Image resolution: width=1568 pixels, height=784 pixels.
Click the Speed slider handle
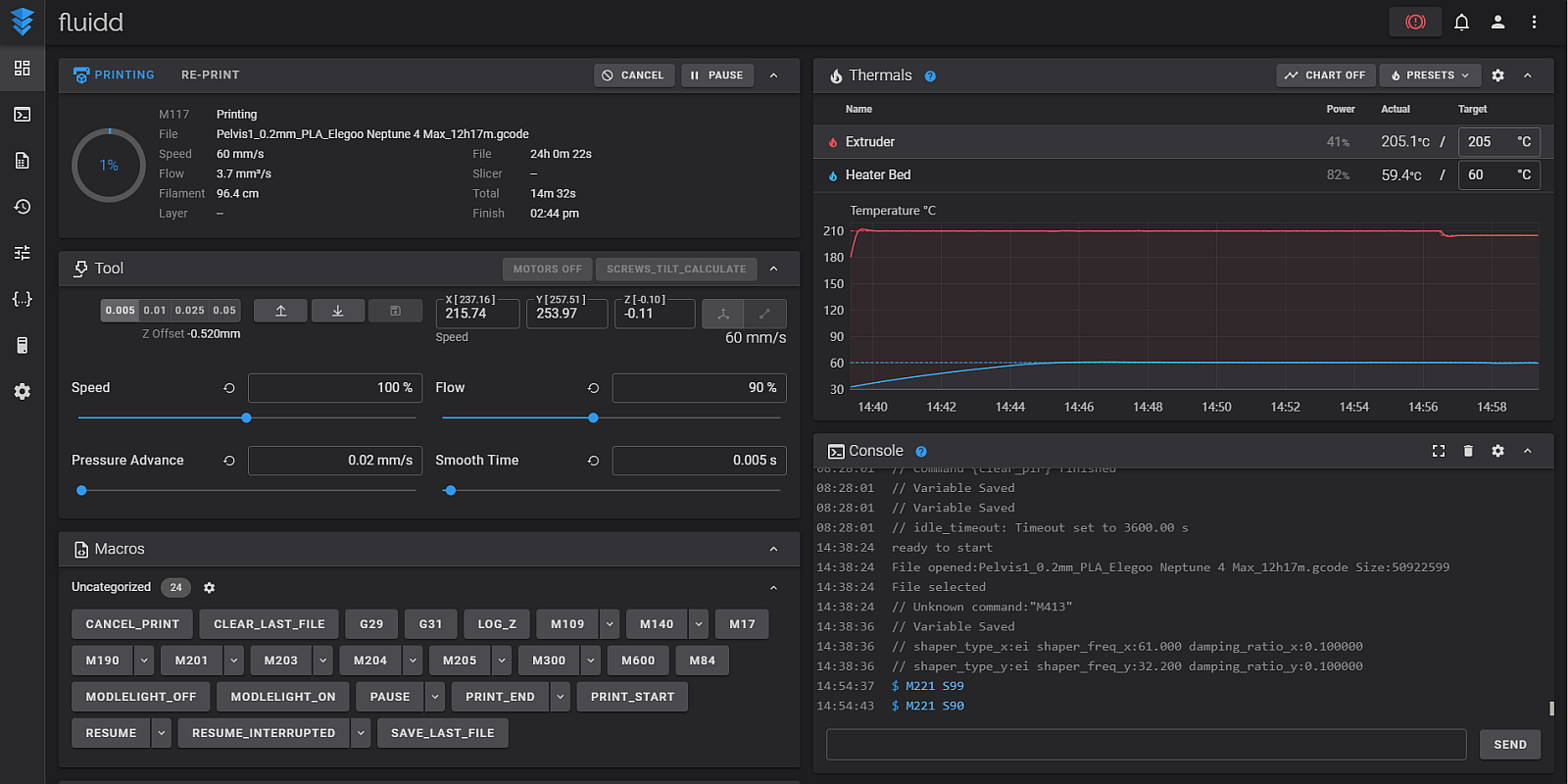[x=247, y=418]
